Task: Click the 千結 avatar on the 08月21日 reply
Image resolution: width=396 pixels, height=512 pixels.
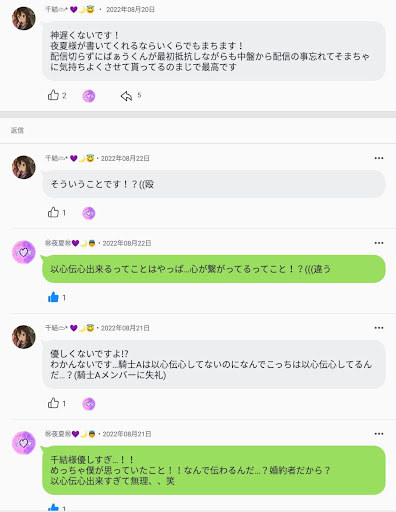Action: 24,337
